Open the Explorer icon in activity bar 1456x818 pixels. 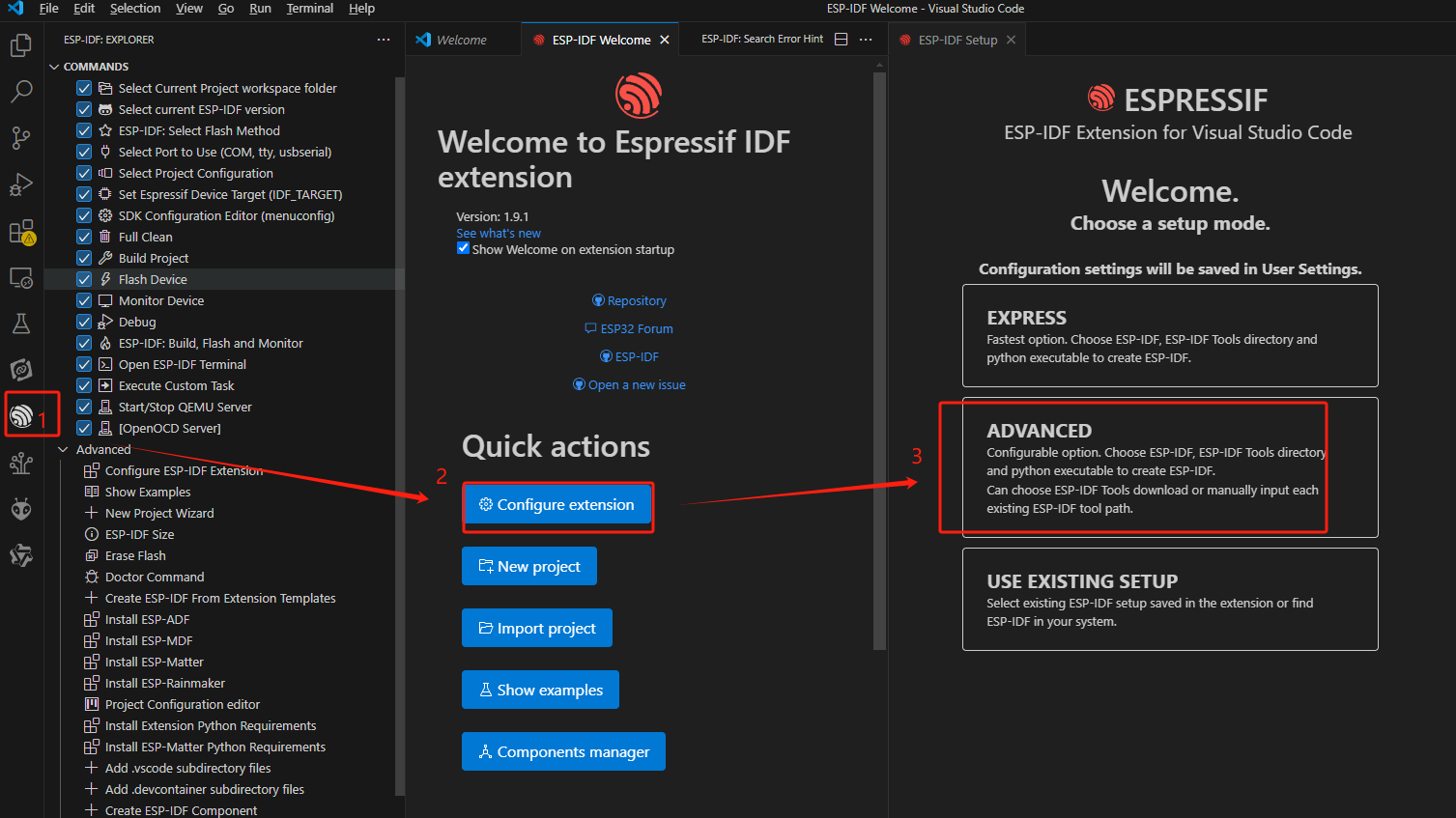tap(20, 45)
